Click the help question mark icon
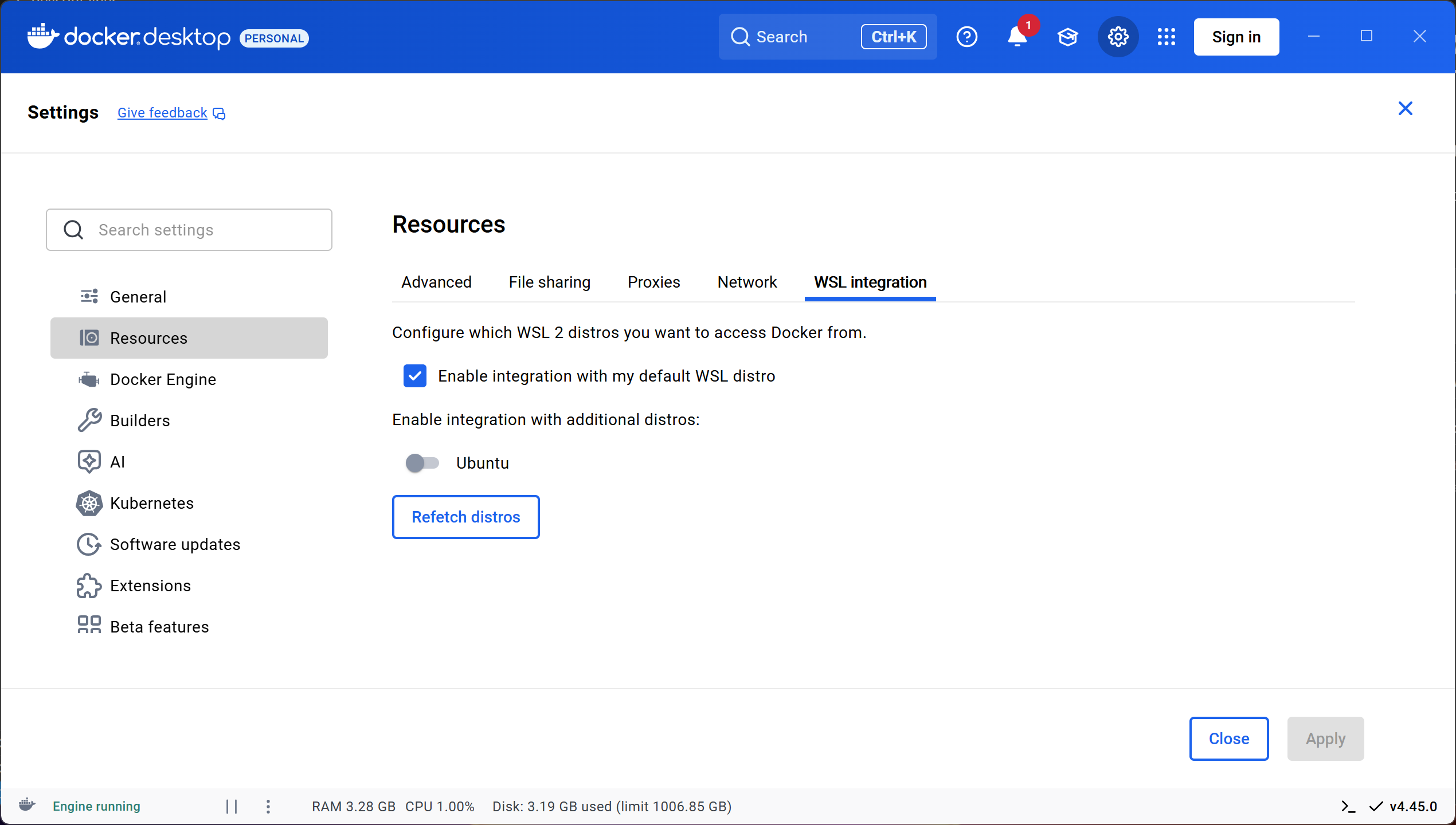1456x825 pixels. (x=966, y=37)
